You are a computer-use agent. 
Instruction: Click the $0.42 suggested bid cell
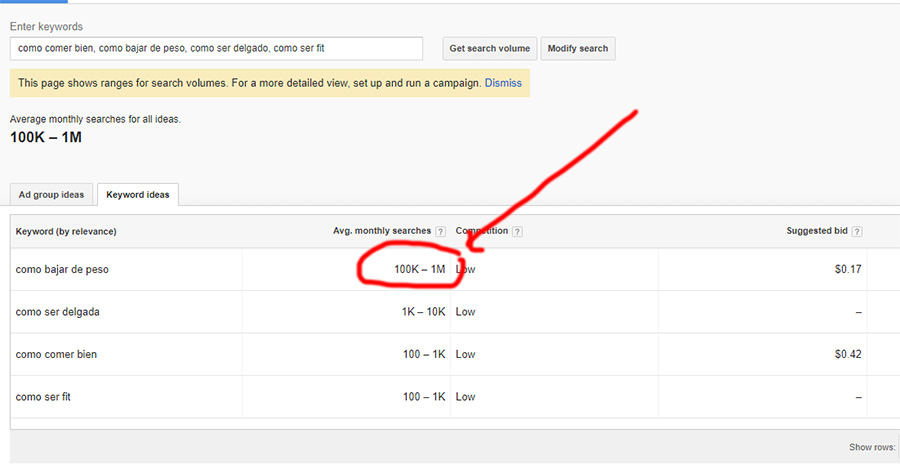pyautogui.click(x=848, y=354)
